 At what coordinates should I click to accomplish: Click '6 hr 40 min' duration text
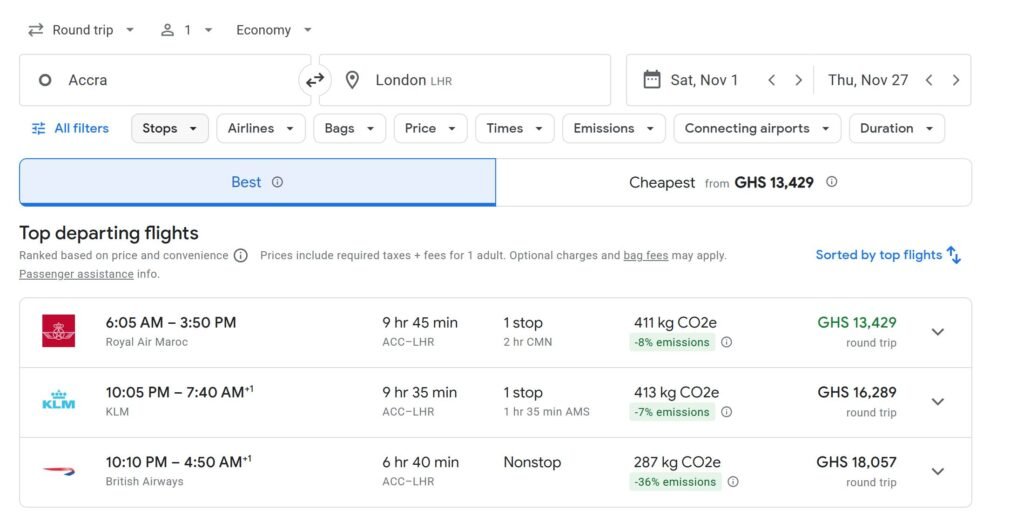[x=421, y=462]
